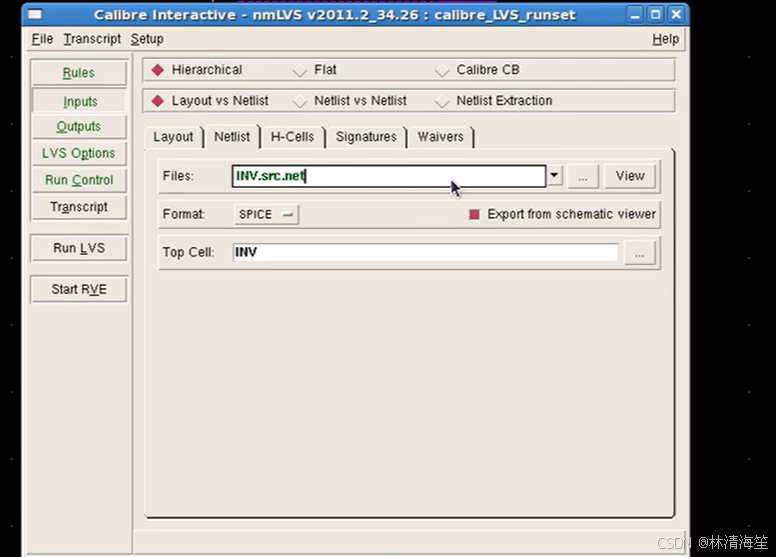Open the Run Control panel
This screenshot has height=557, width=776.
(79, 180)
